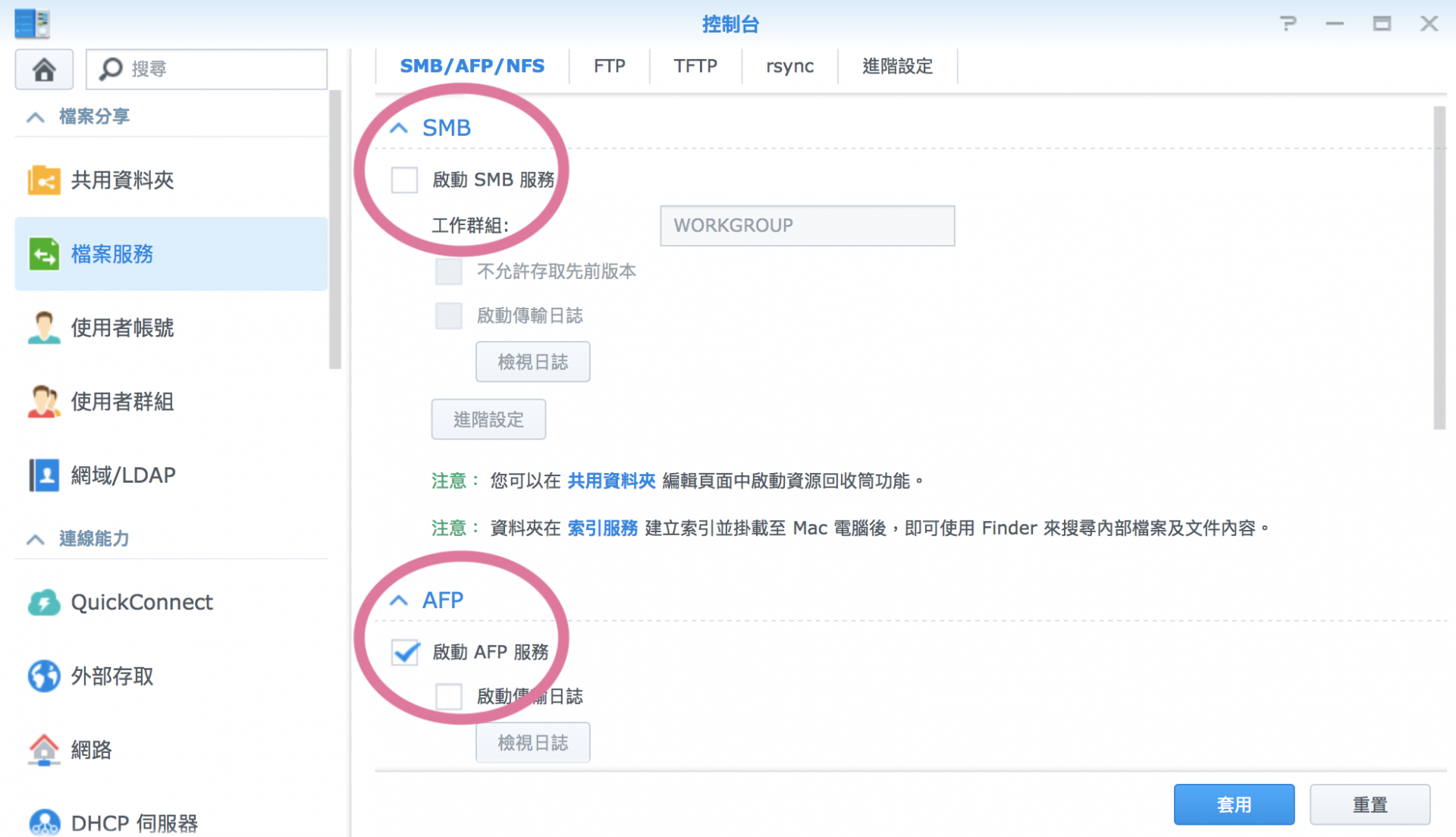Enable the SMB service (啟動 SMB 服務) checkbox
1456x837 pixels.
(x=404, y=180)
